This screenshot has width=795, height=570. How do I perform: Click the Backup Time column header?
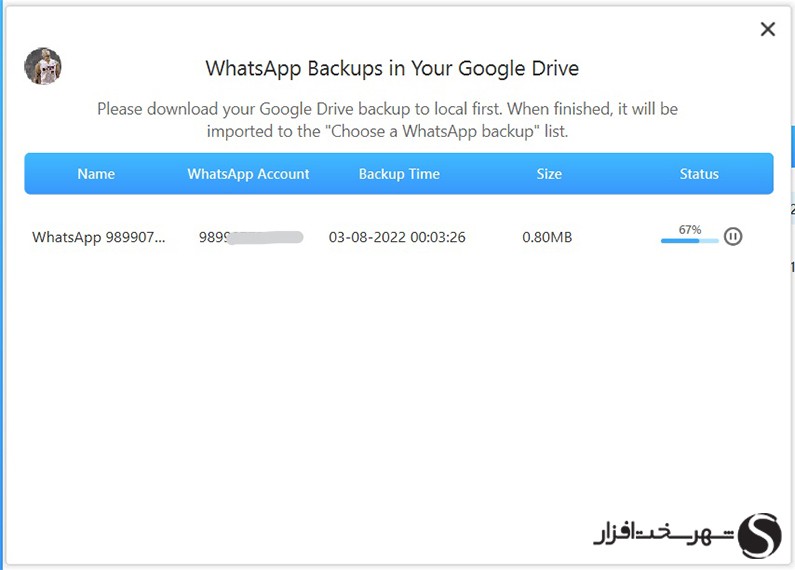(399, 174)
